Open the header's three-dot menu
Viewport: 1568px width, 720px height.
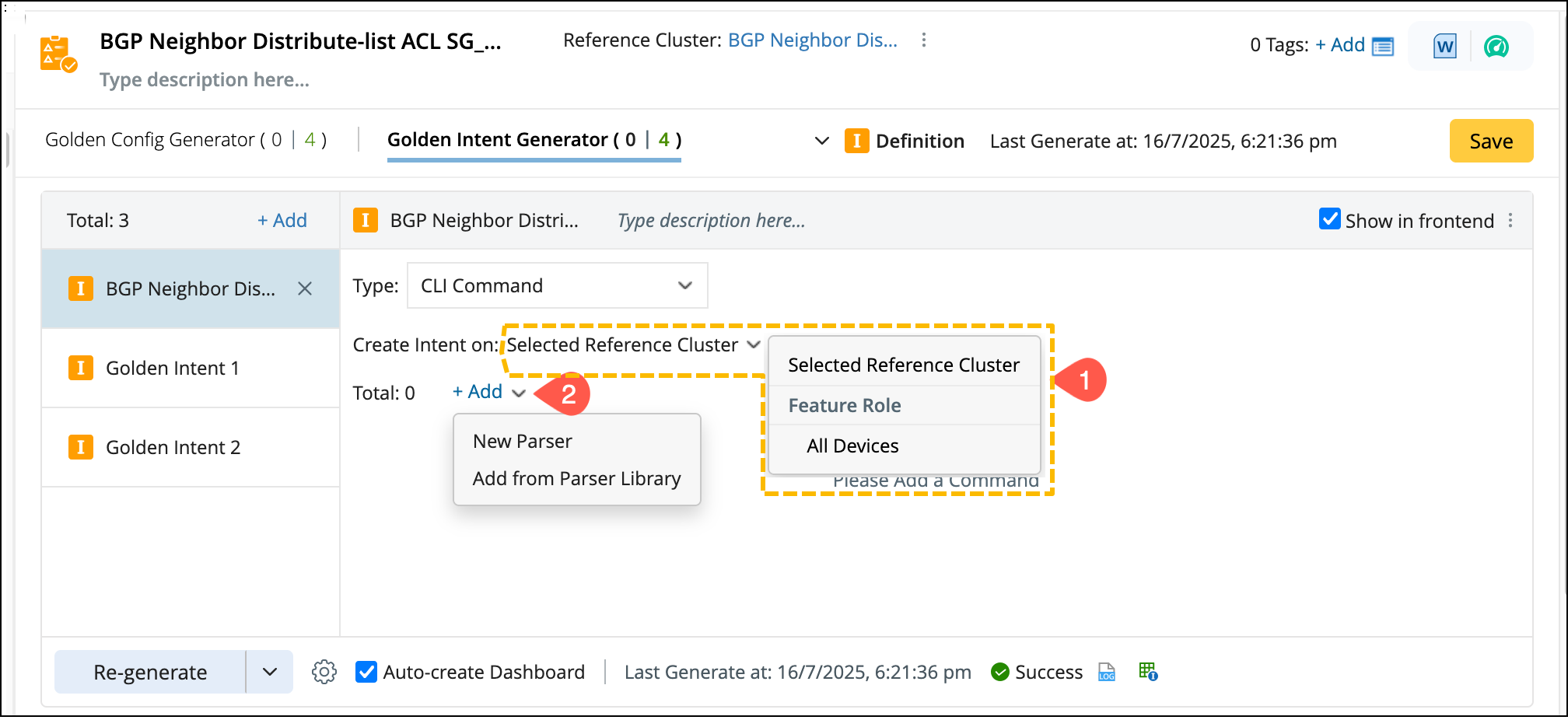pos(923,40)
